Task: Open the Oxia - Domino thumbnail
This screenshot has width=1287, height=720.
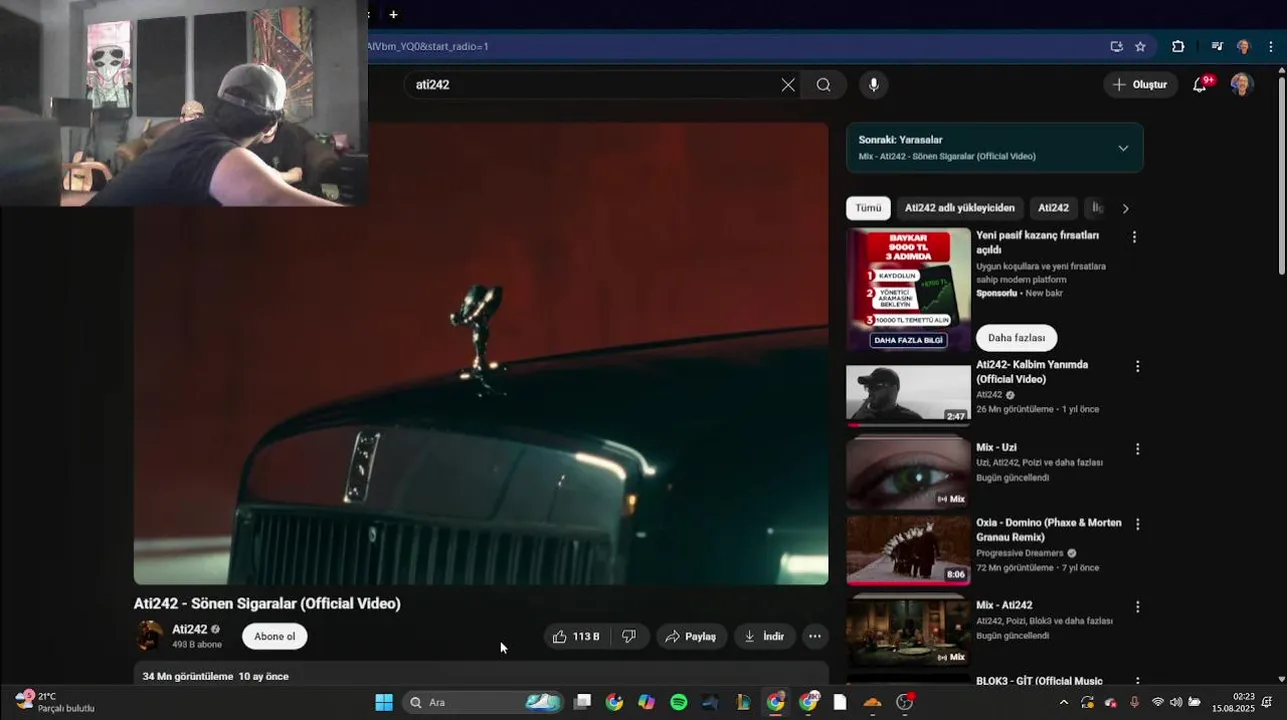Action: tap(908, 550)
